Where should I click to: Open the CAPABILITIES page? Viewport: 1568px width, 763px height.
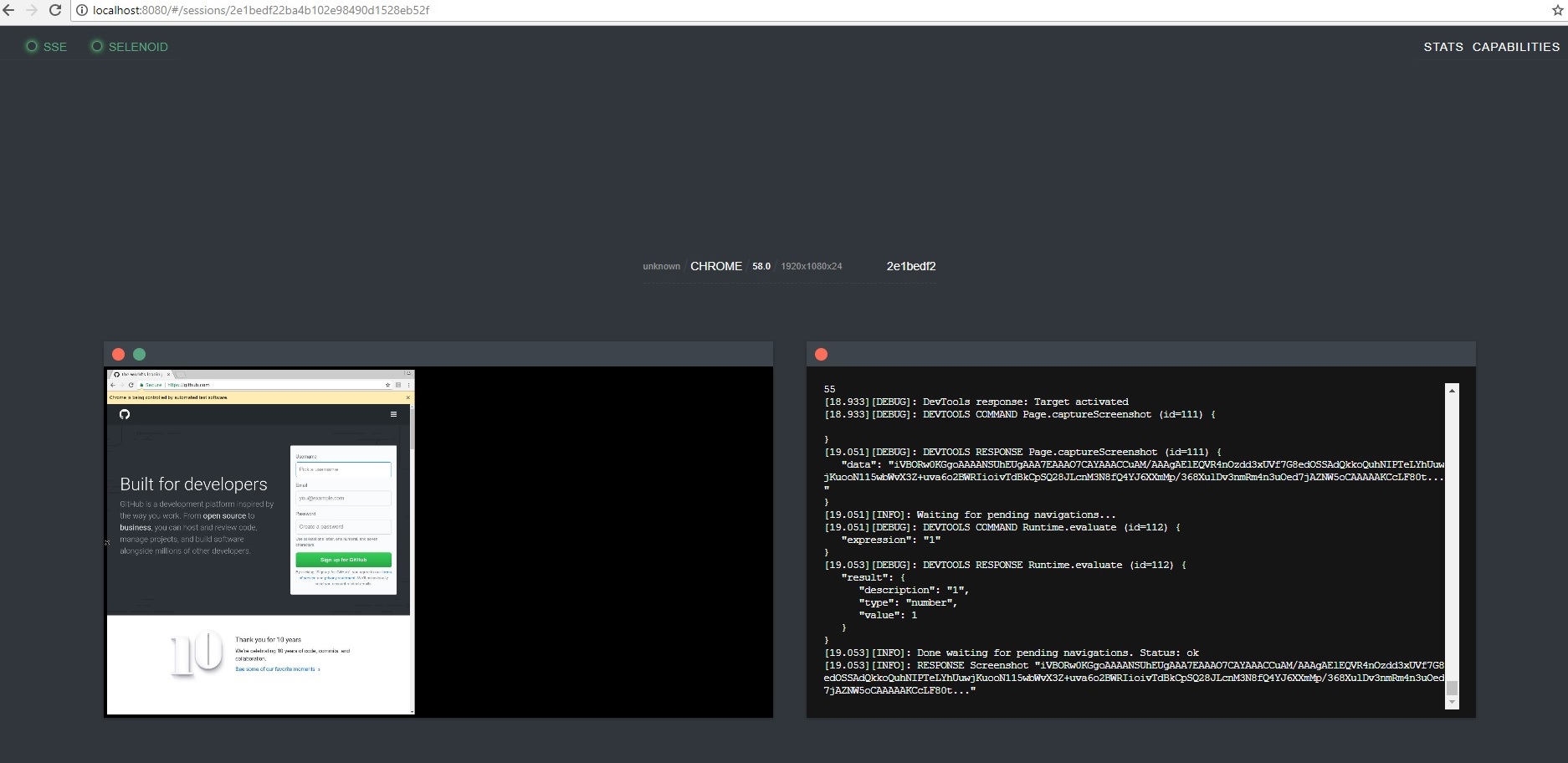click(1516, 47)
